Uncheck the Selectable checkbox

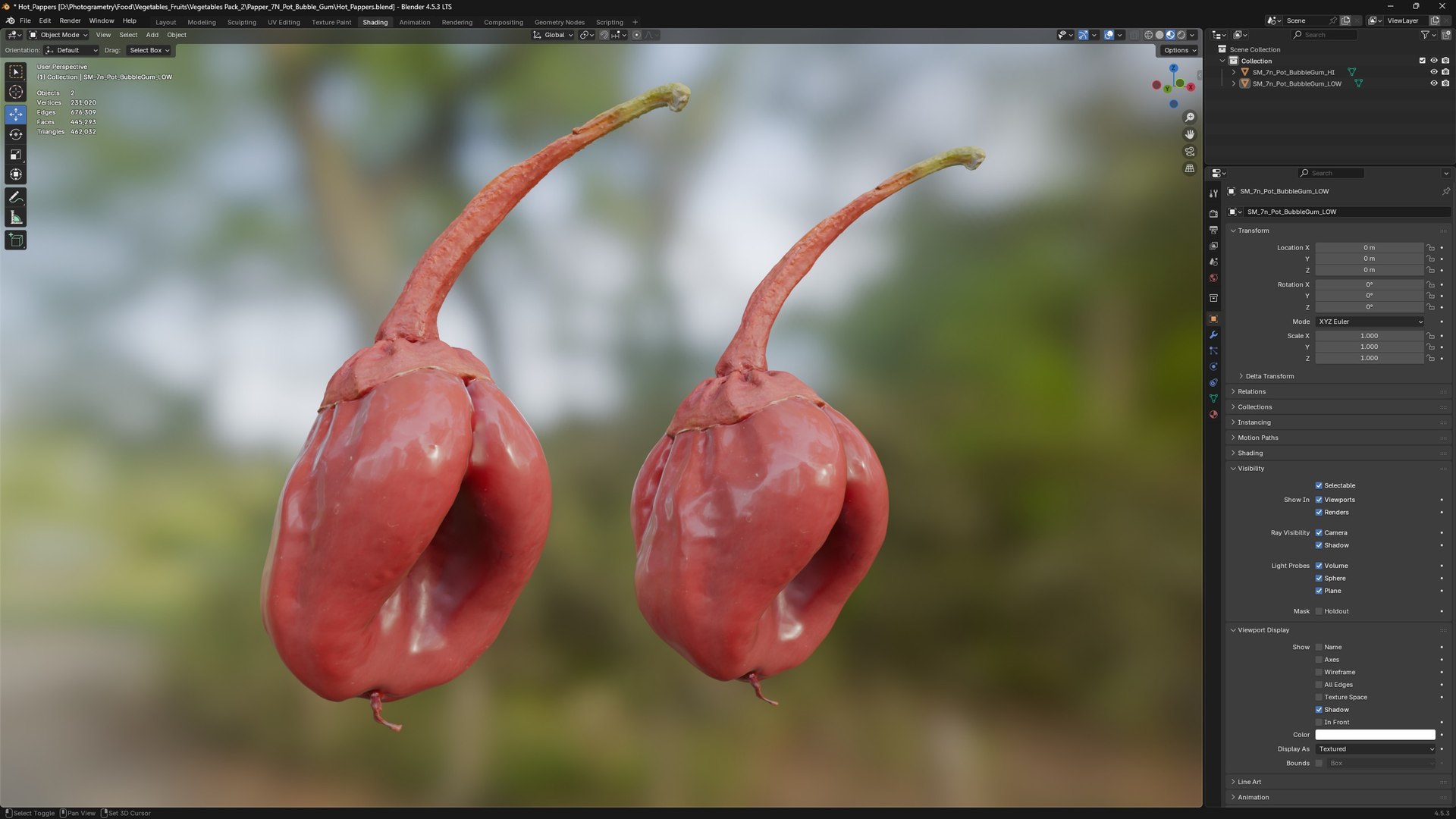tap(1319, 486)
